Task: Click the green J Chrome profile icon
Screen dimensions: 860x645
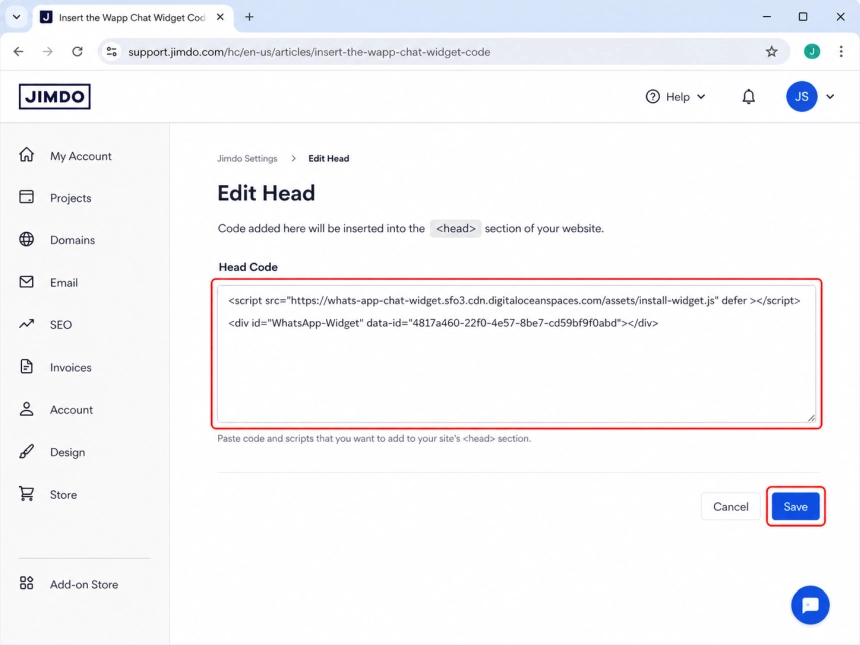Action: click(x=812, y=52)
